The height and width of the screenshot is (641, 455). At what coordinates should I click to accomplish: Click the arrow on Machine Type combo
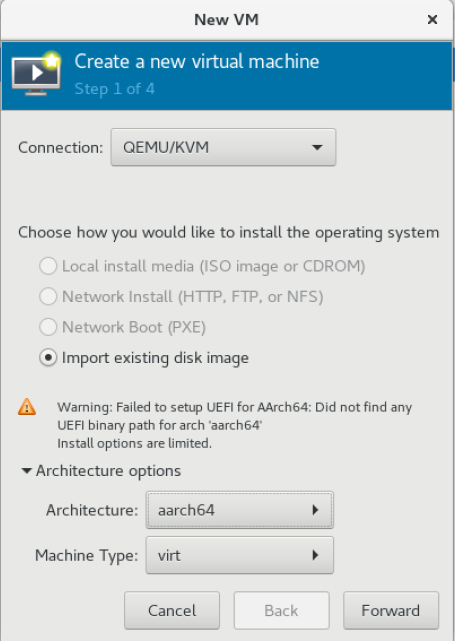(x=315, y=555)
